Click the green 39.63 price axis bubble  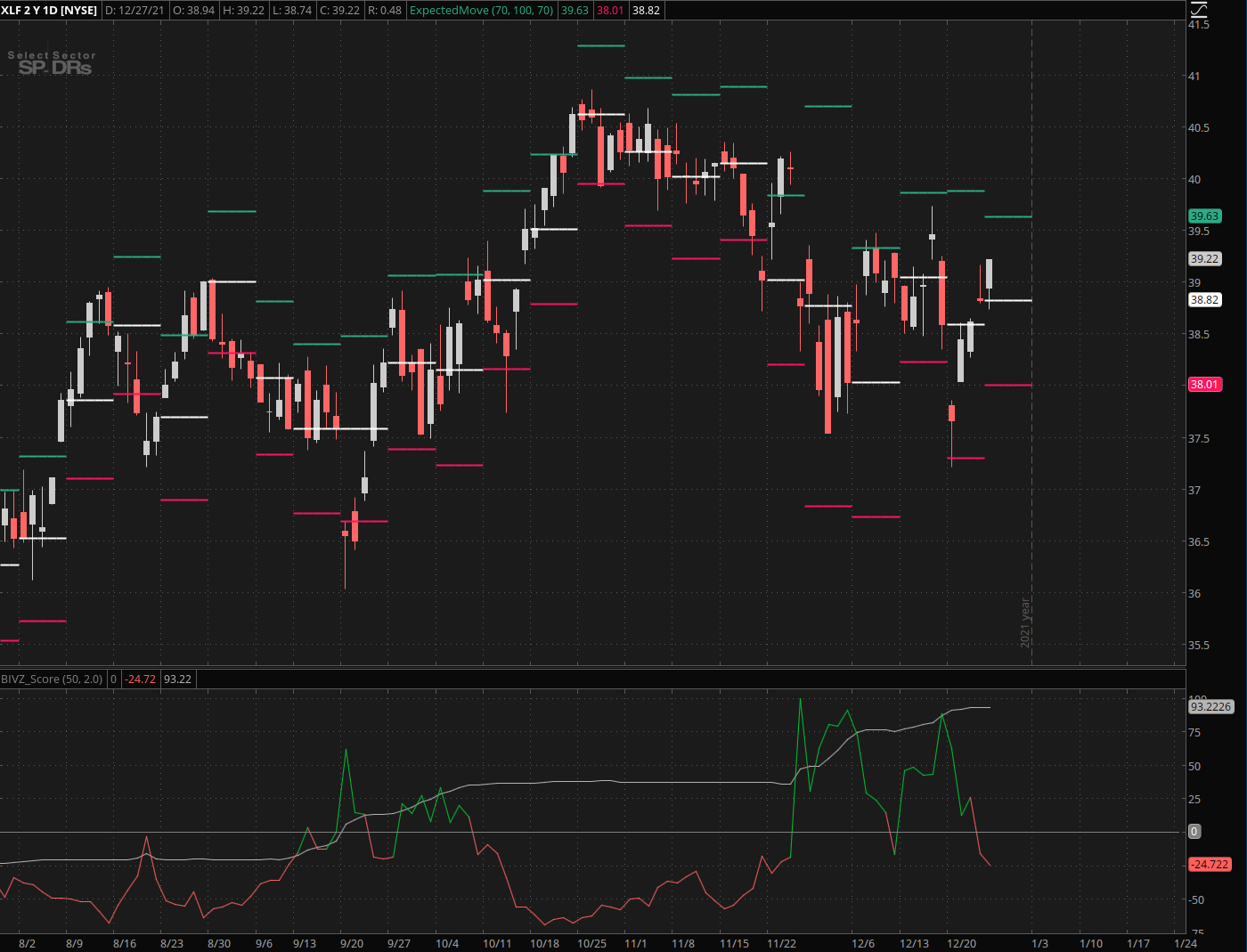pyautogui.click(x=1204, y=216)
